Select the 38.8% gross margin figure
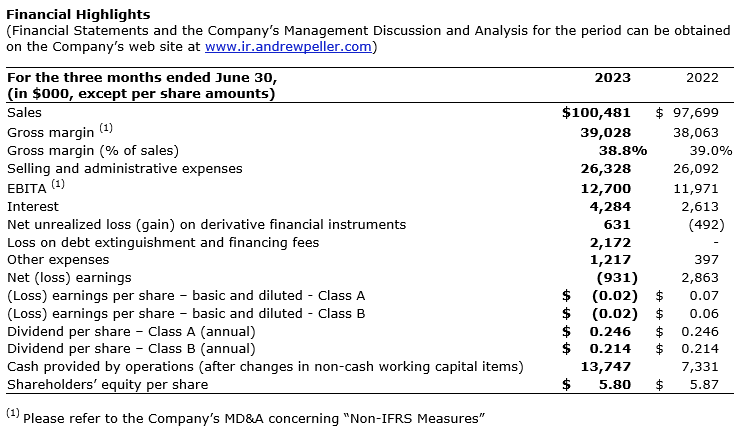The width and height of the screenshot is (751, 432). [x=625, y=150]
